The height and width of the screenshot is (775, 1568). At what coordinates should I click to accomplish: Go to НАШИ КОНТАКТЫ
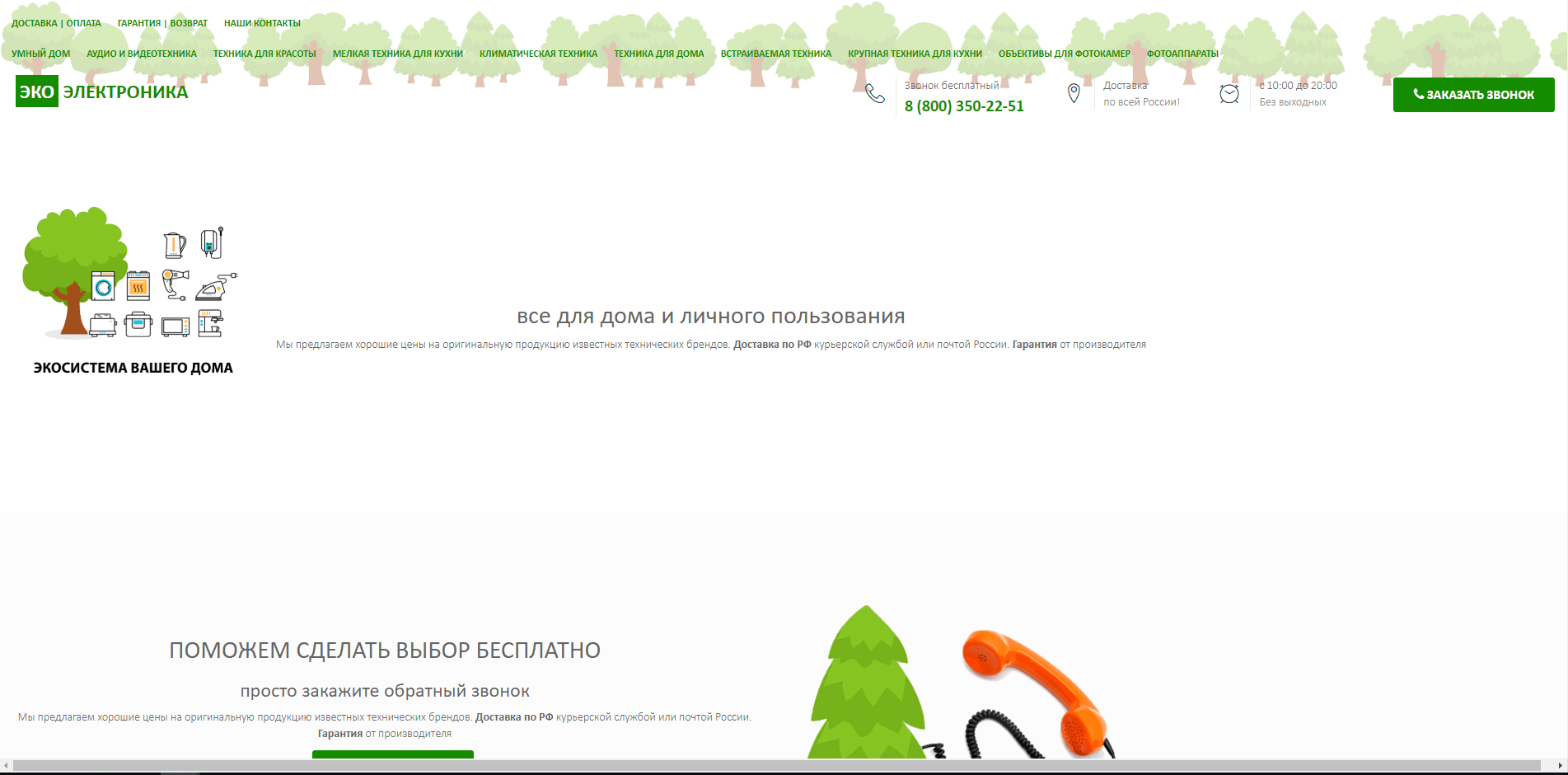pyautogui.click(x=262, y=23)
